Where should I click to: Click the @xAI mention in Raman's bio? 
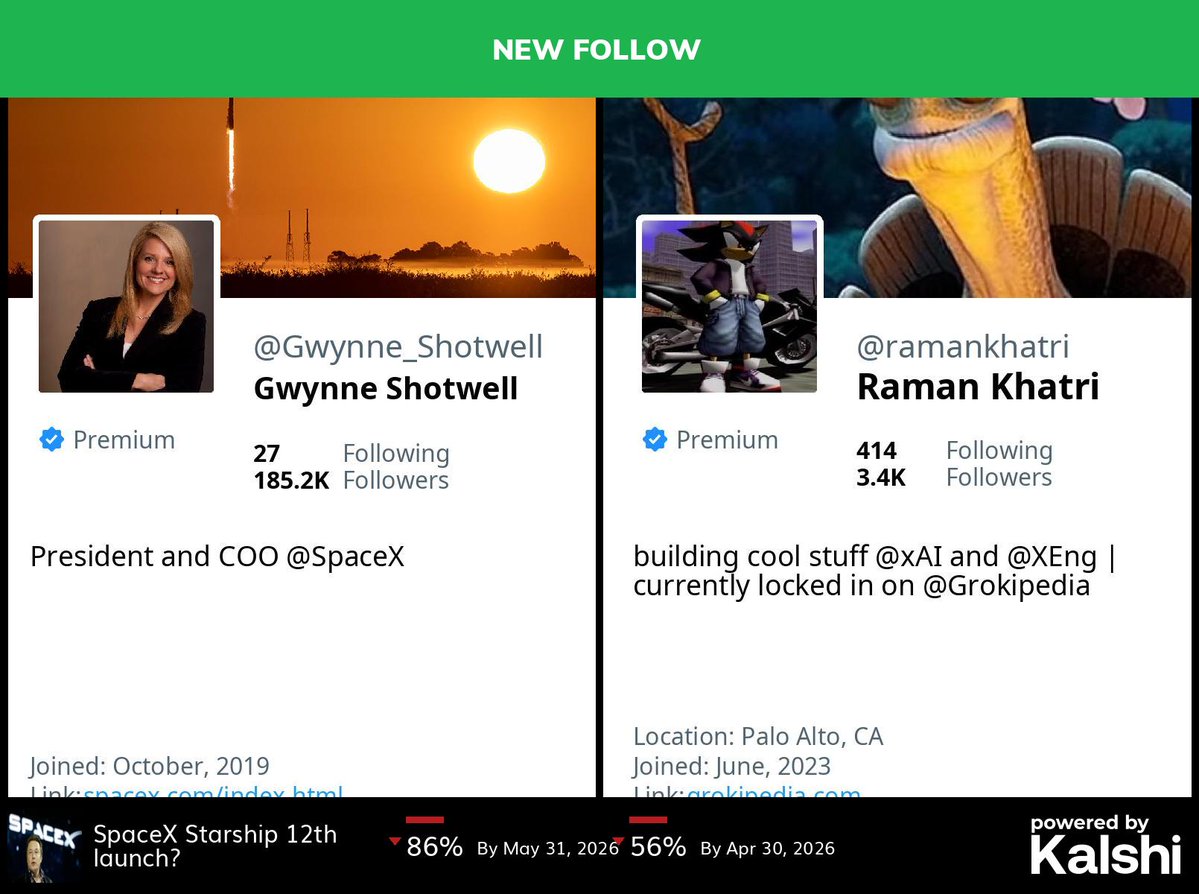(908, 556)
